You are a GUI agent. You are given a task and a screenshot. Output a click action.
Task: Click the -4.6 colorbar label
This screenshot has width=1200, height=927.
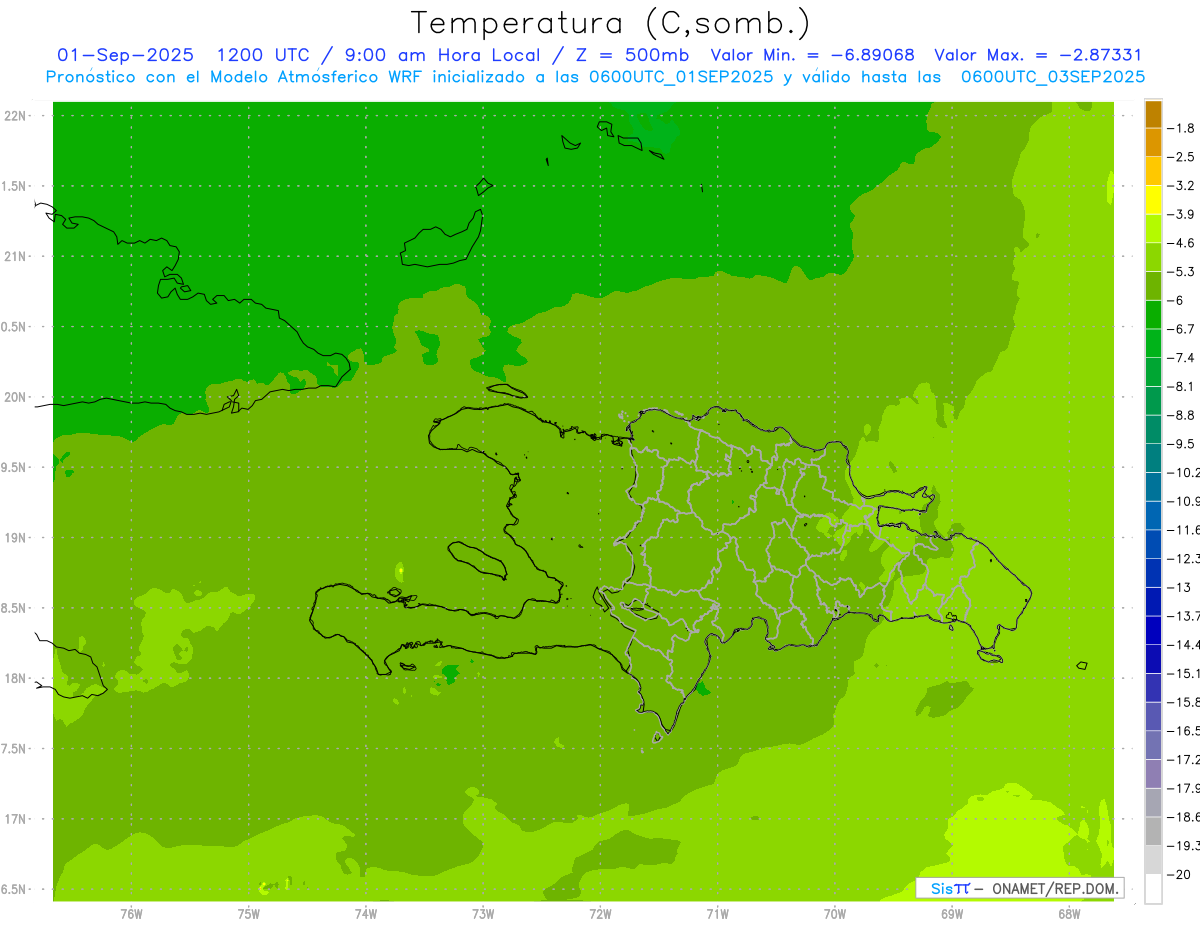(x=1181, y=243)
